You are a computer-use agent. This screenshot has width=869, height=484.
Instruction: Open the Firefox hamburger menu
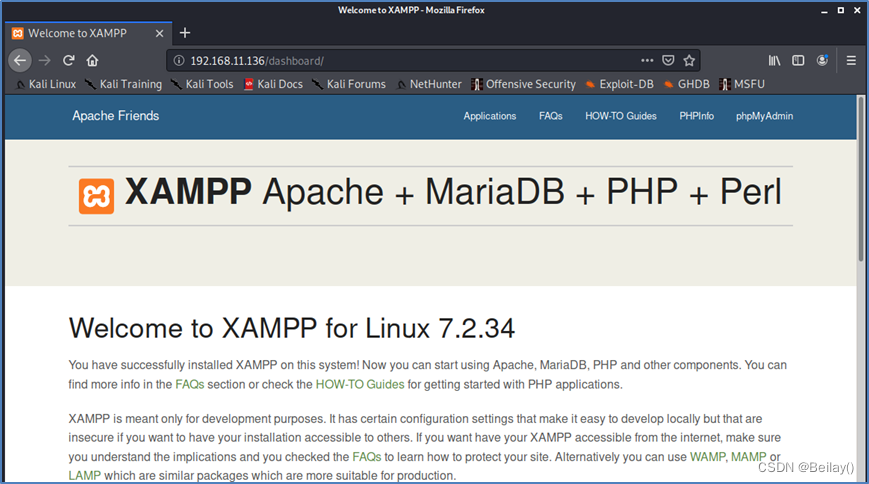click(851, 60)
